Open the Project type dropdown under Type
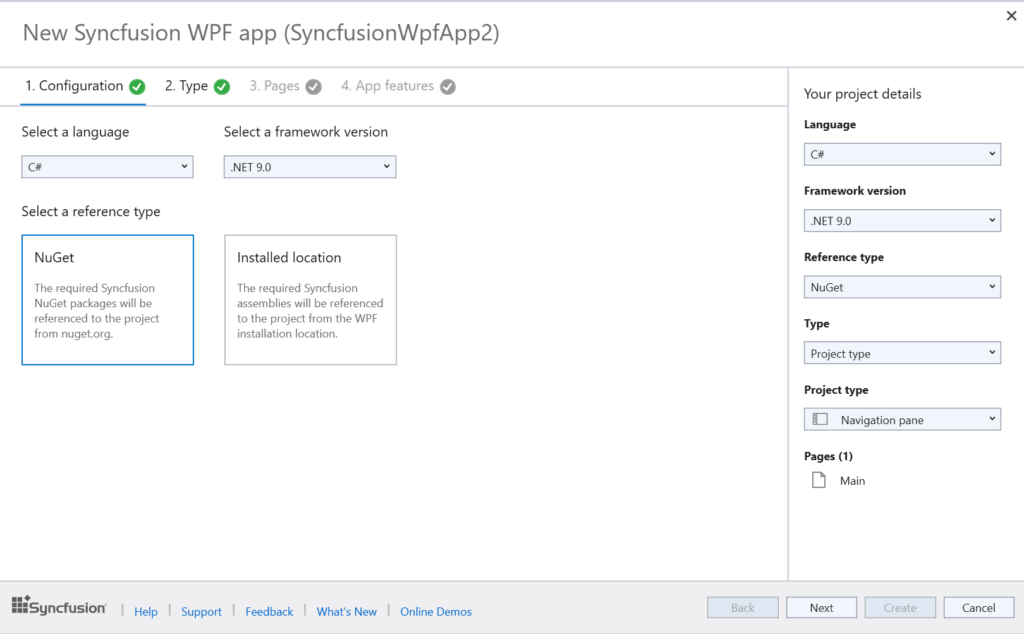1024x634 pixels. 902,352
